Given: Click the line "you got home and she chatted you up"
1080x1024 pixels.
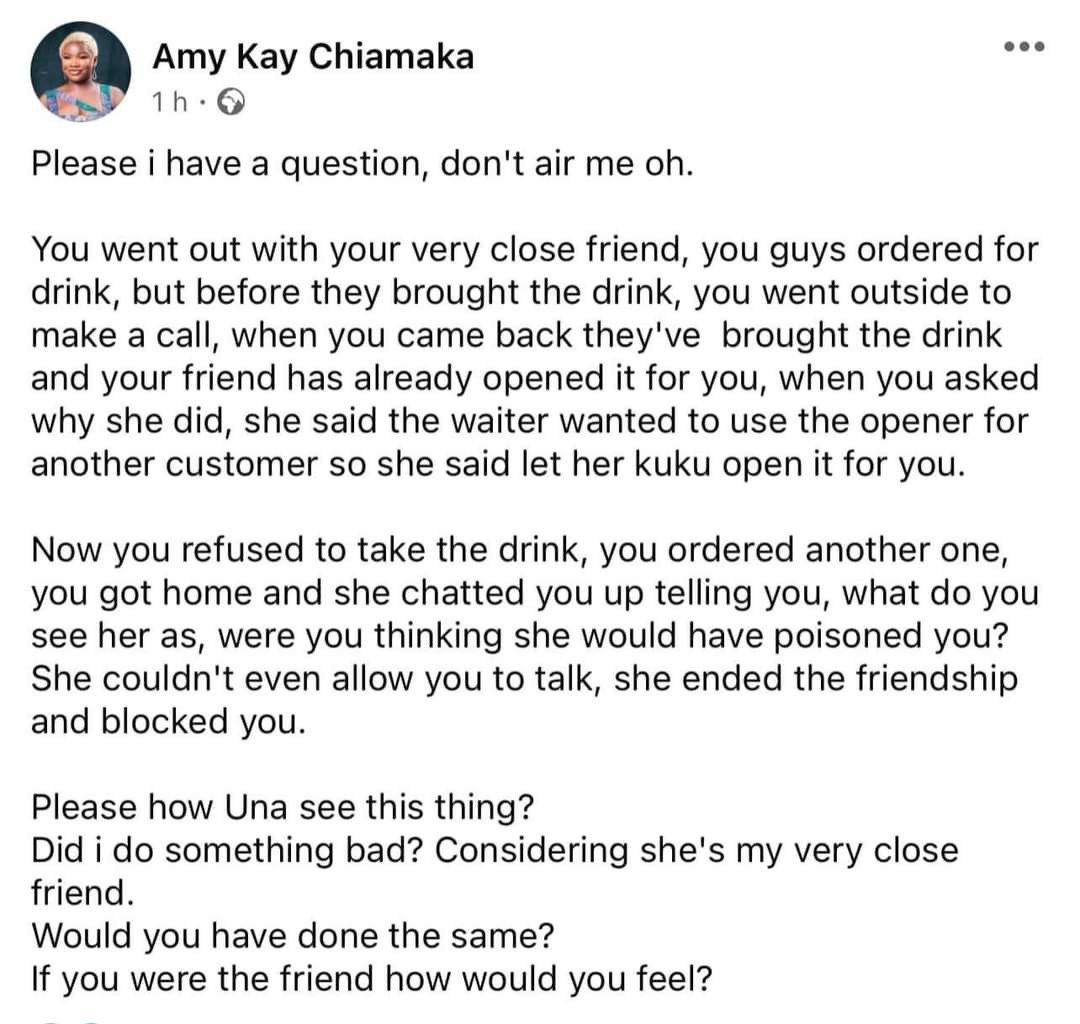Looking at the screenshot, I should click(x=534, y=593).
